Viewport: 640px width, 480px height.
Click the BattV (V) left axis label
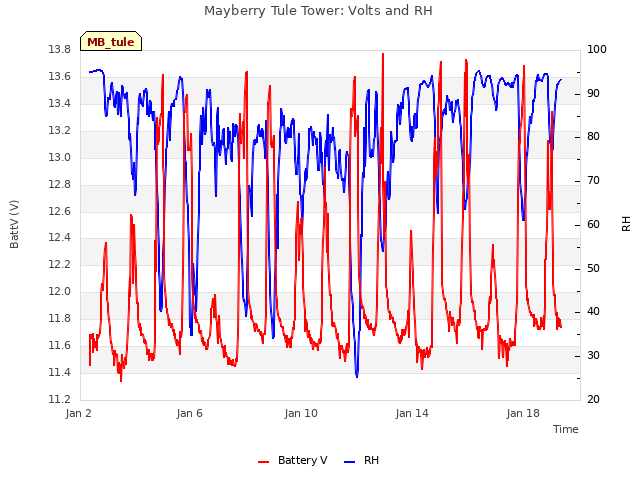14,224
